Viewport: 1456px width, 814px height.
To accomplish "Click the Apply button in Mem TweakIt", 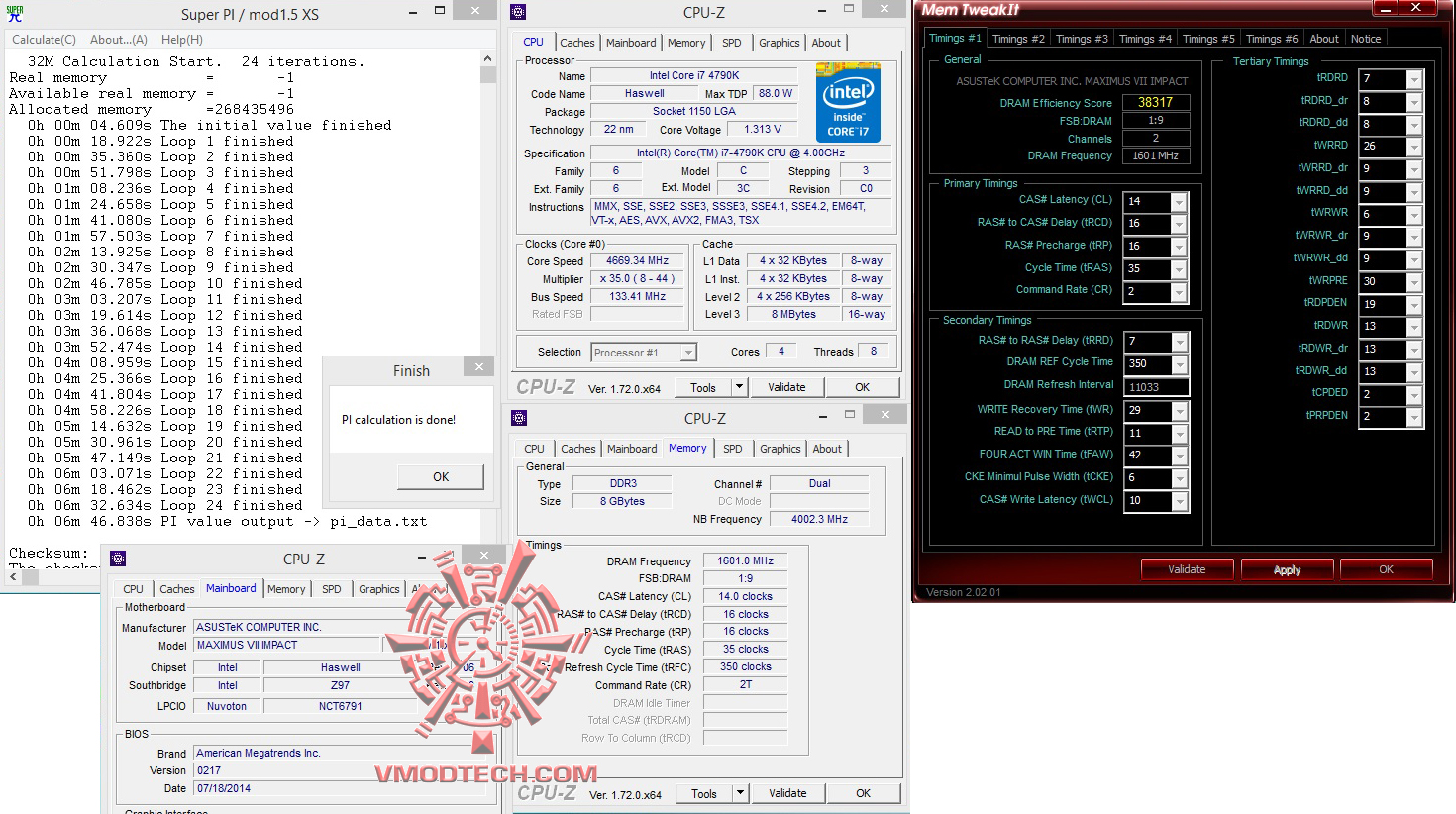I will point(1287,569).
